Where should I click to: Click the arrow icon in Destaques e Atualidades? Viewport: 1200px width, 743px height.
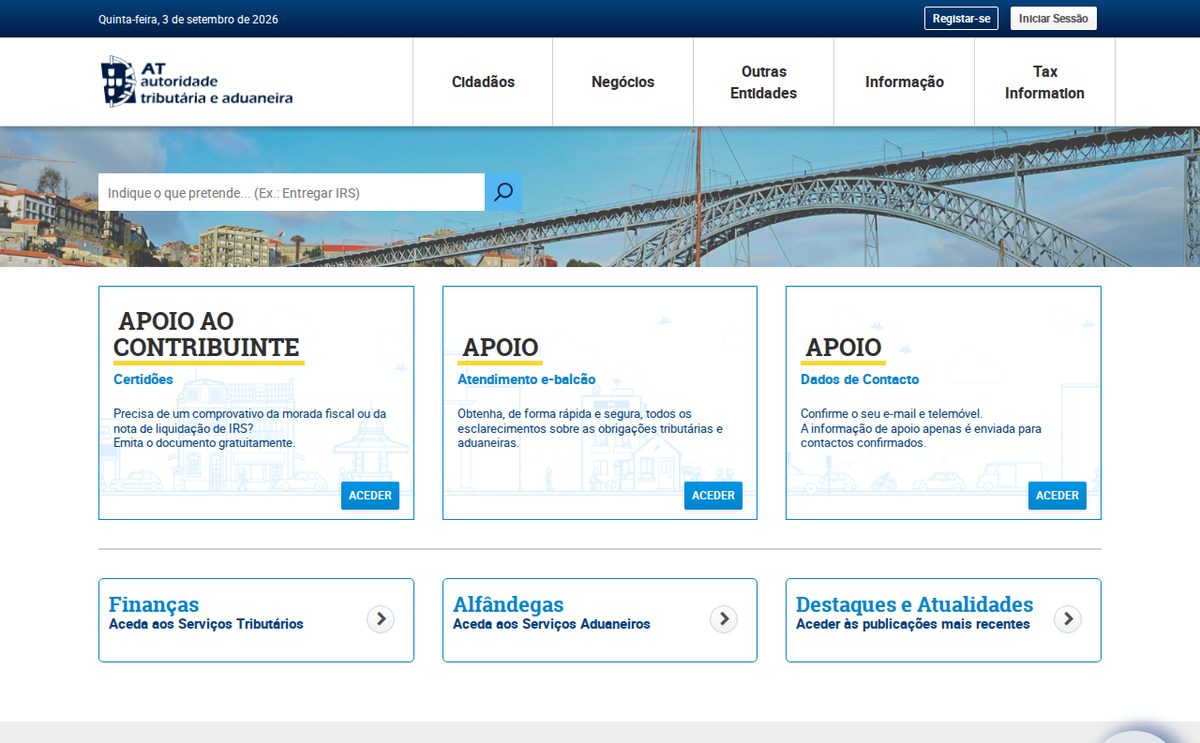(x=1068, y=619)
